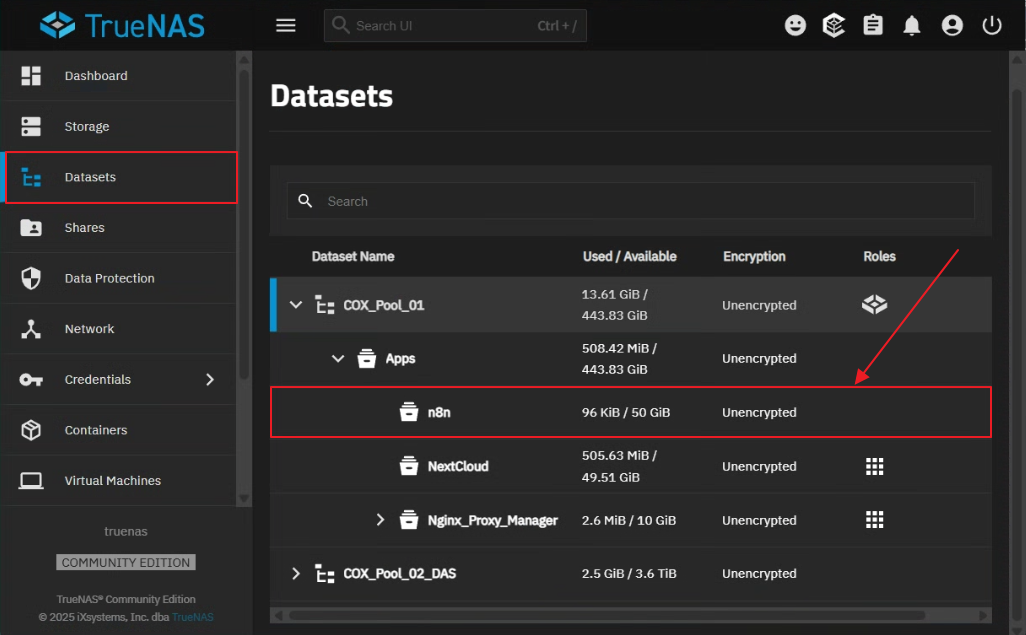Screen dimensions: 1026x635
Task: Expand the COX_Pool_02_DAS pool
Action: pyautogui.click(x=296, y=573)
